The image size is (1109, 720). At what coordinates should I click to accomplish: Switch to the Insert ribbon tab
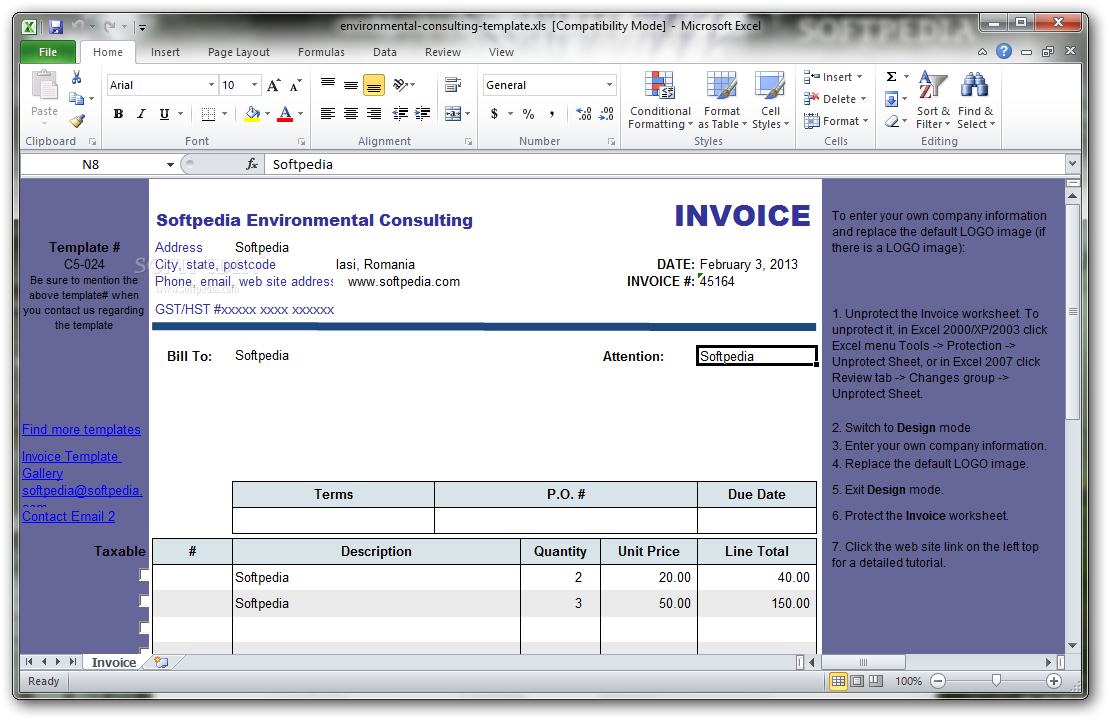[x=165, y=52]
